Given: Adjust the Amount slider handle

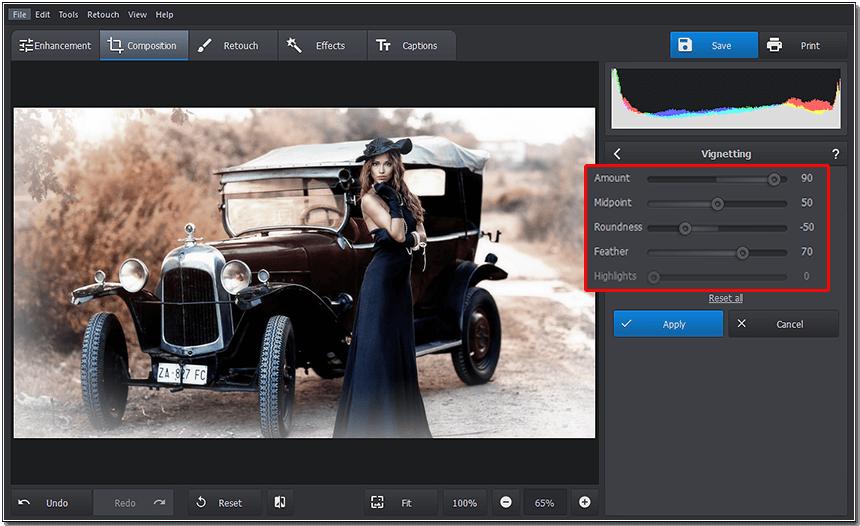Looking at the screenshot, I should (x=774, y=179).
